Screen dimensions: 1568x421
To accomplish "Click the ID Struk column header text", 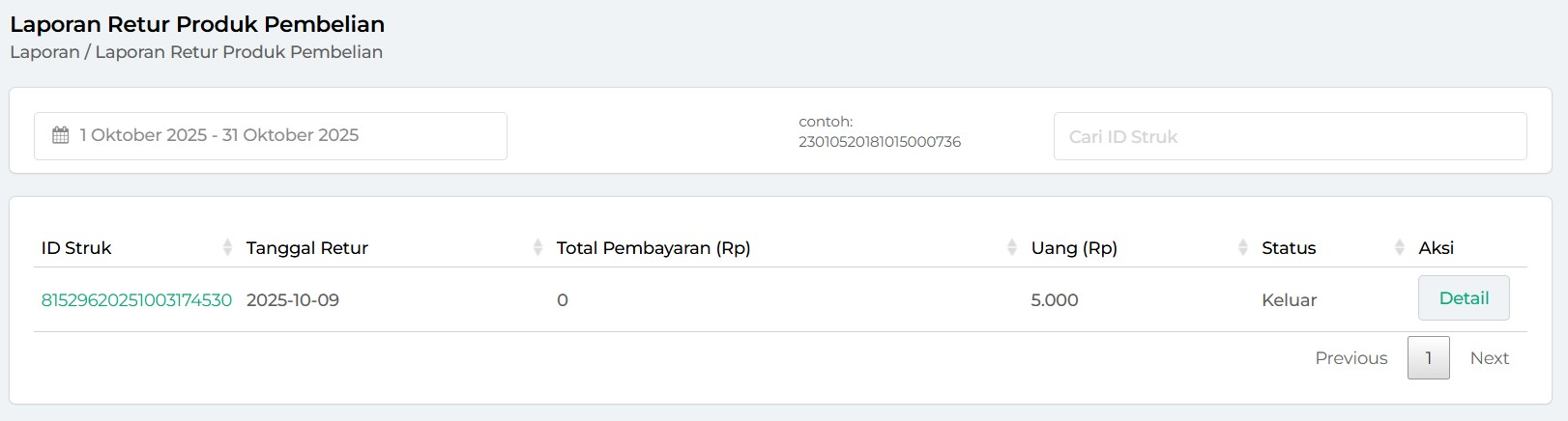I will pos(76,248).
